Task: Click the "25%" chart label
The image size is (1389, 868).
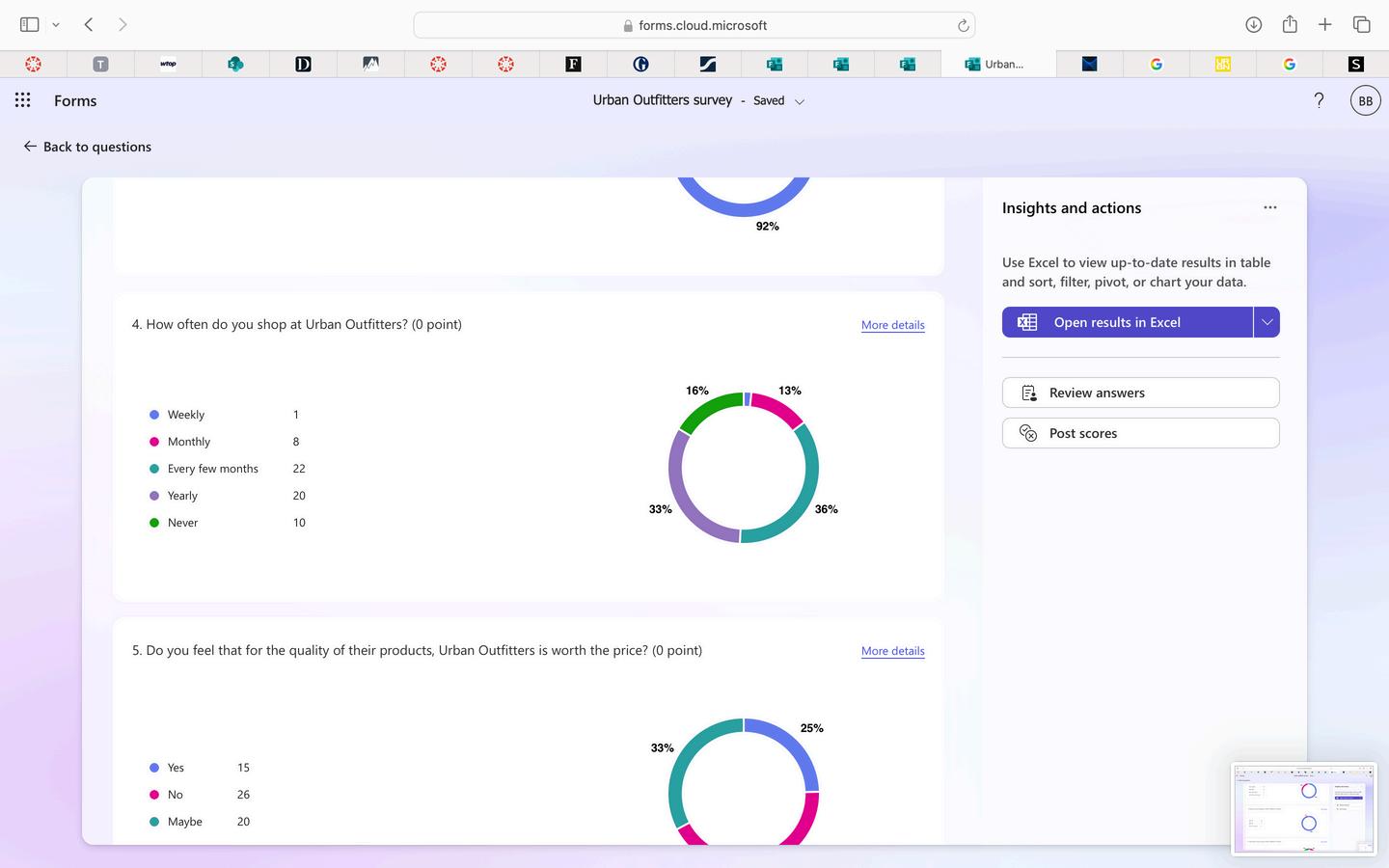Action: (x=812, y=728)
